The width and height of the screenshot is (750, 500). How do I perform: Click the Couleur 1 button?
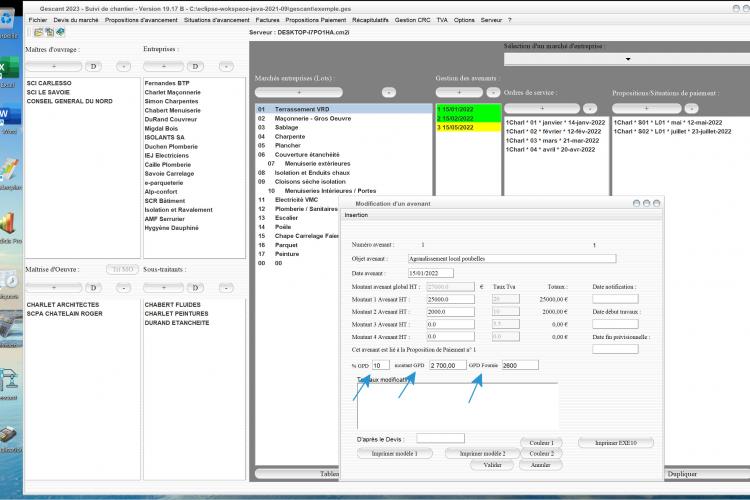pyautogui.click(x=541, y=443)
